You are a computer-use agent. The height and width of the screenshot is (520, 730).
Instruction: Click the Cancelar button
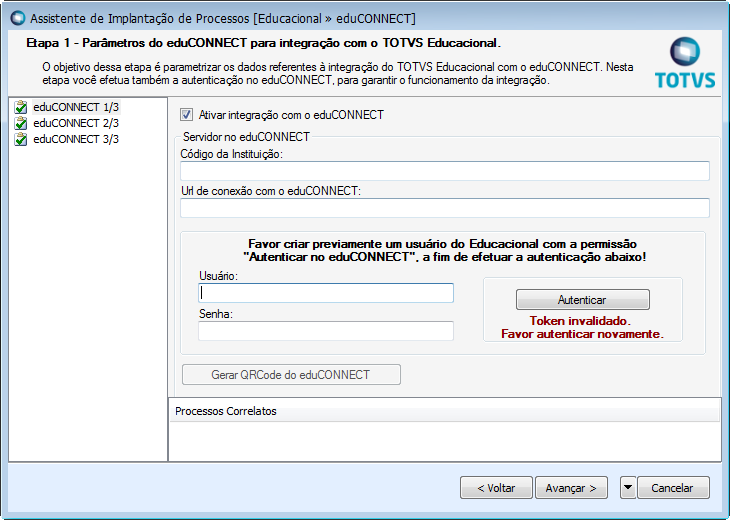point(672,488)
